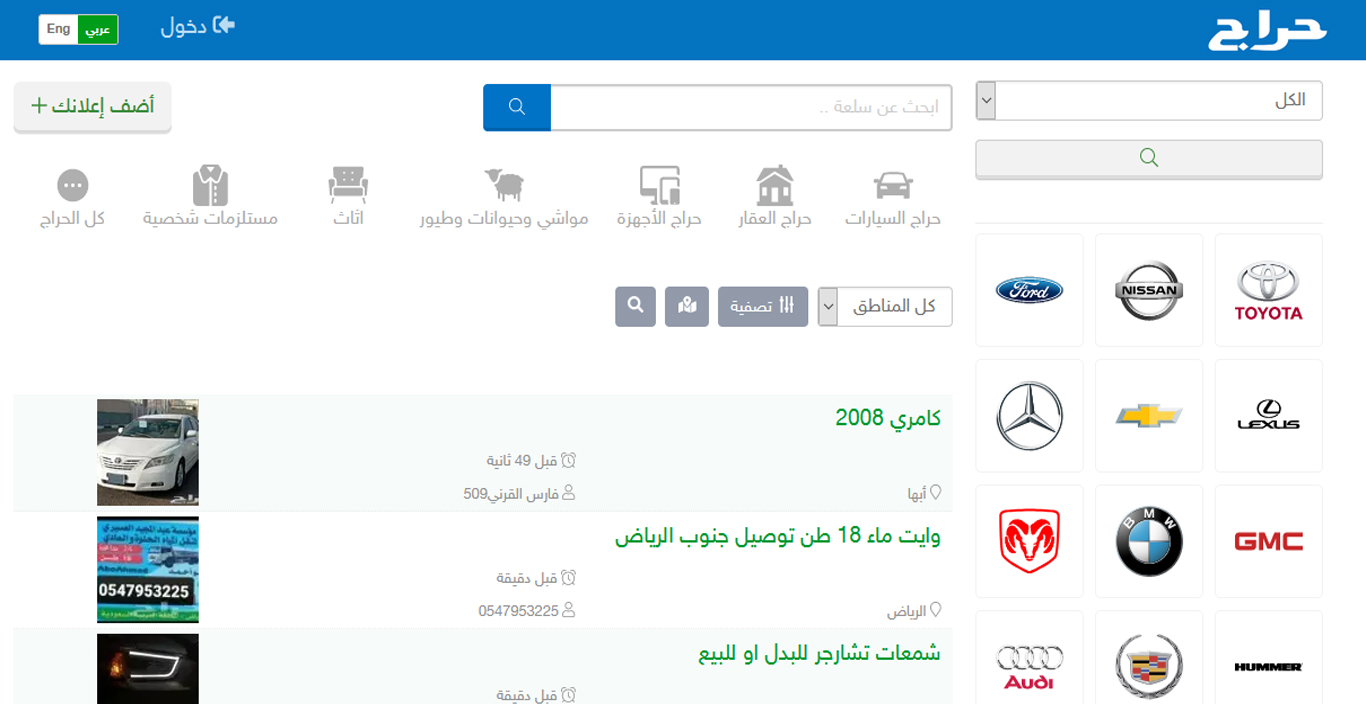Viewport: 1366px width, 704px height.
Task: Open seller 0547953225 profile
Action: 527,610
